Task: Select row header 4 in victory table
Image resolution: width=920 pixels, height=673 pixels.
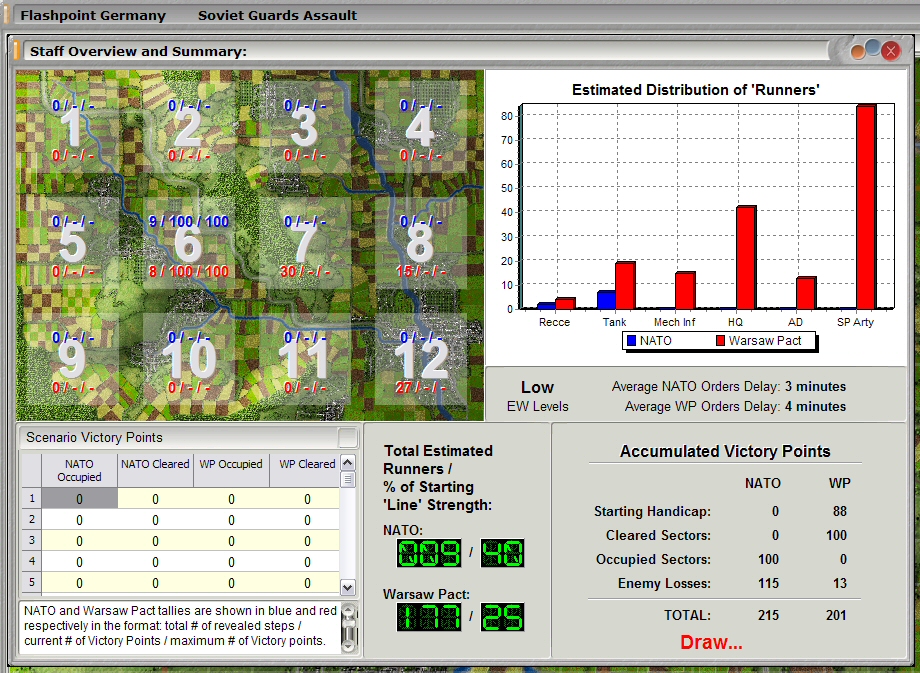Action: tap(32, 562)
